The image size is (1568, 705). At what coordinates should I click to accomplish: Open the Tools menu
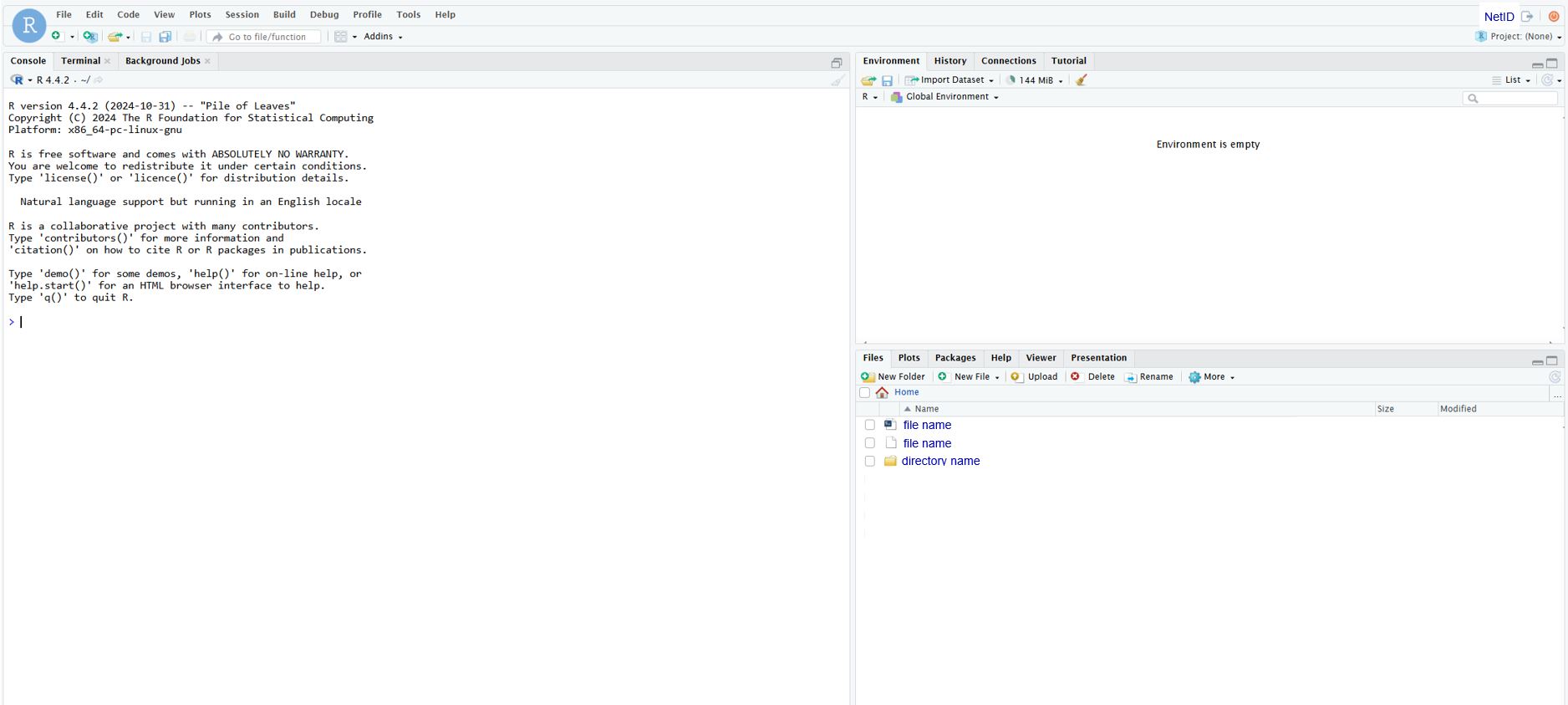point(408,14)
